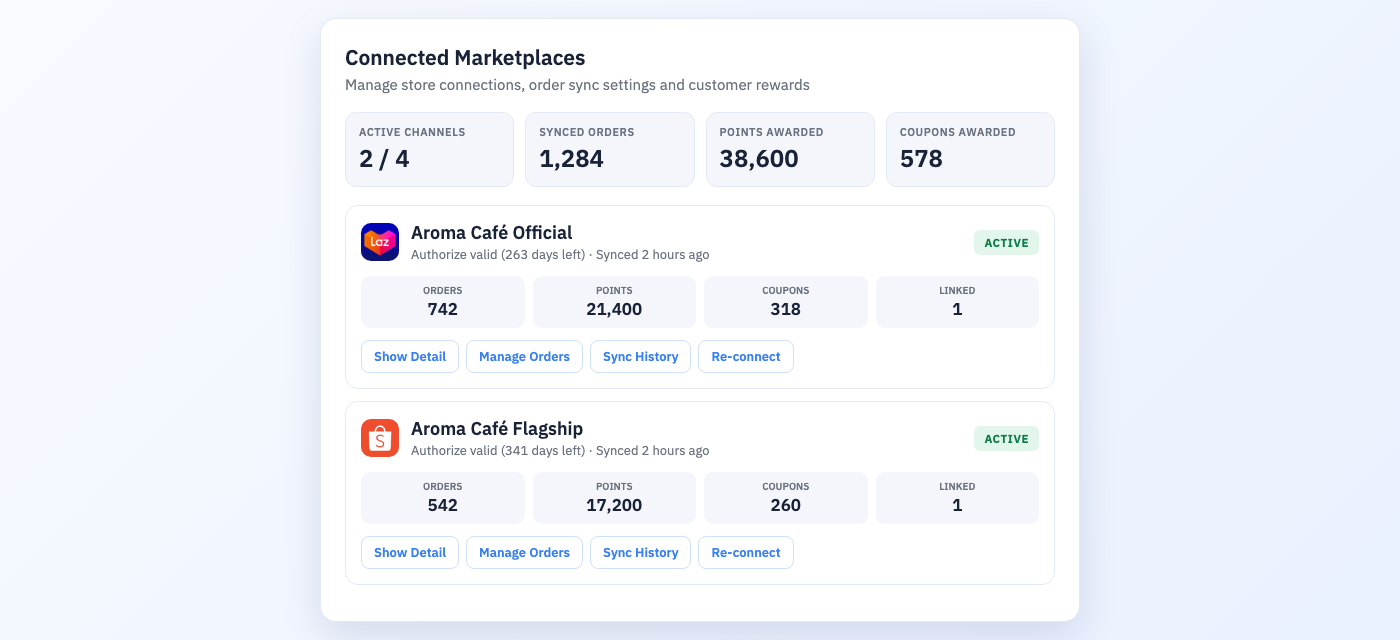Click the Connected Marketplaces heading
This screenshot has height=640, width=1400.
pos(465,58)
